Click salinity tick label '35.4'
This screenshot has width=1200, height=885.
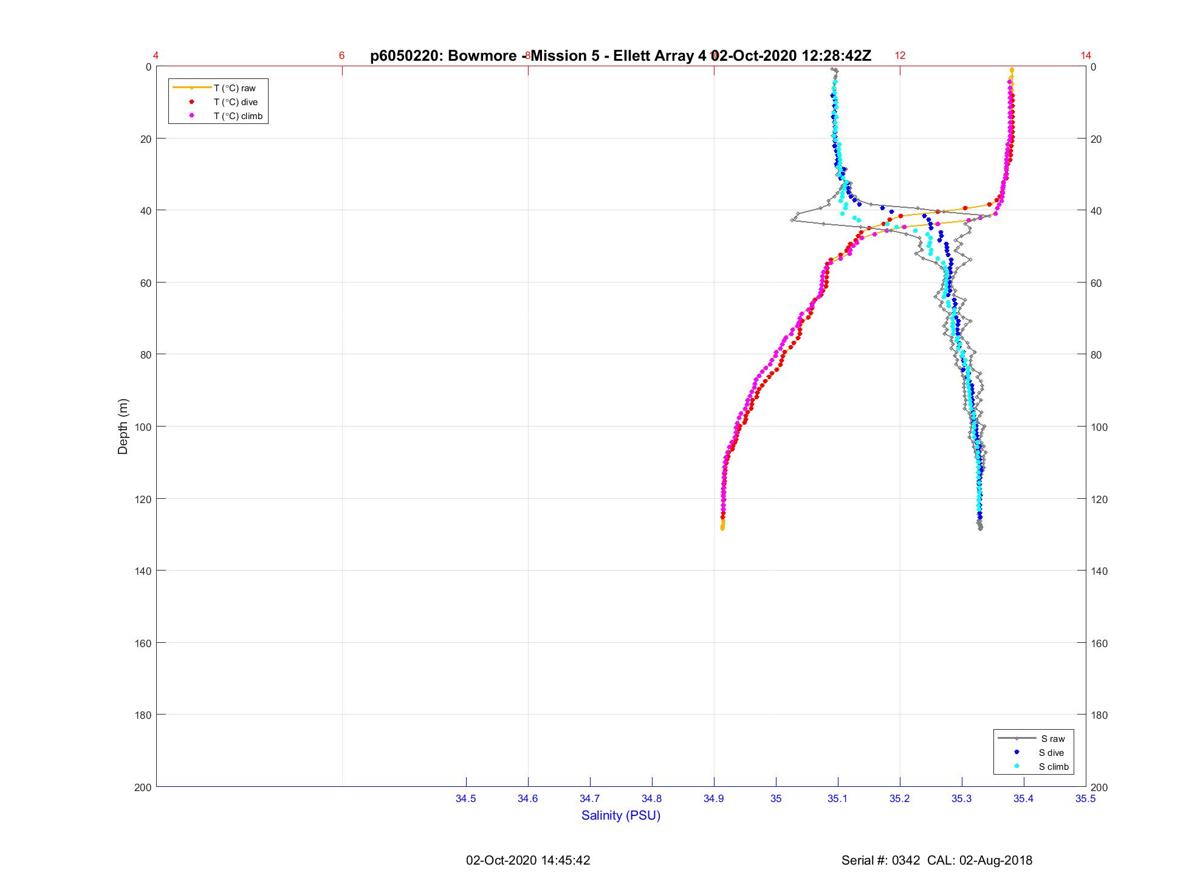(1024, 799)
